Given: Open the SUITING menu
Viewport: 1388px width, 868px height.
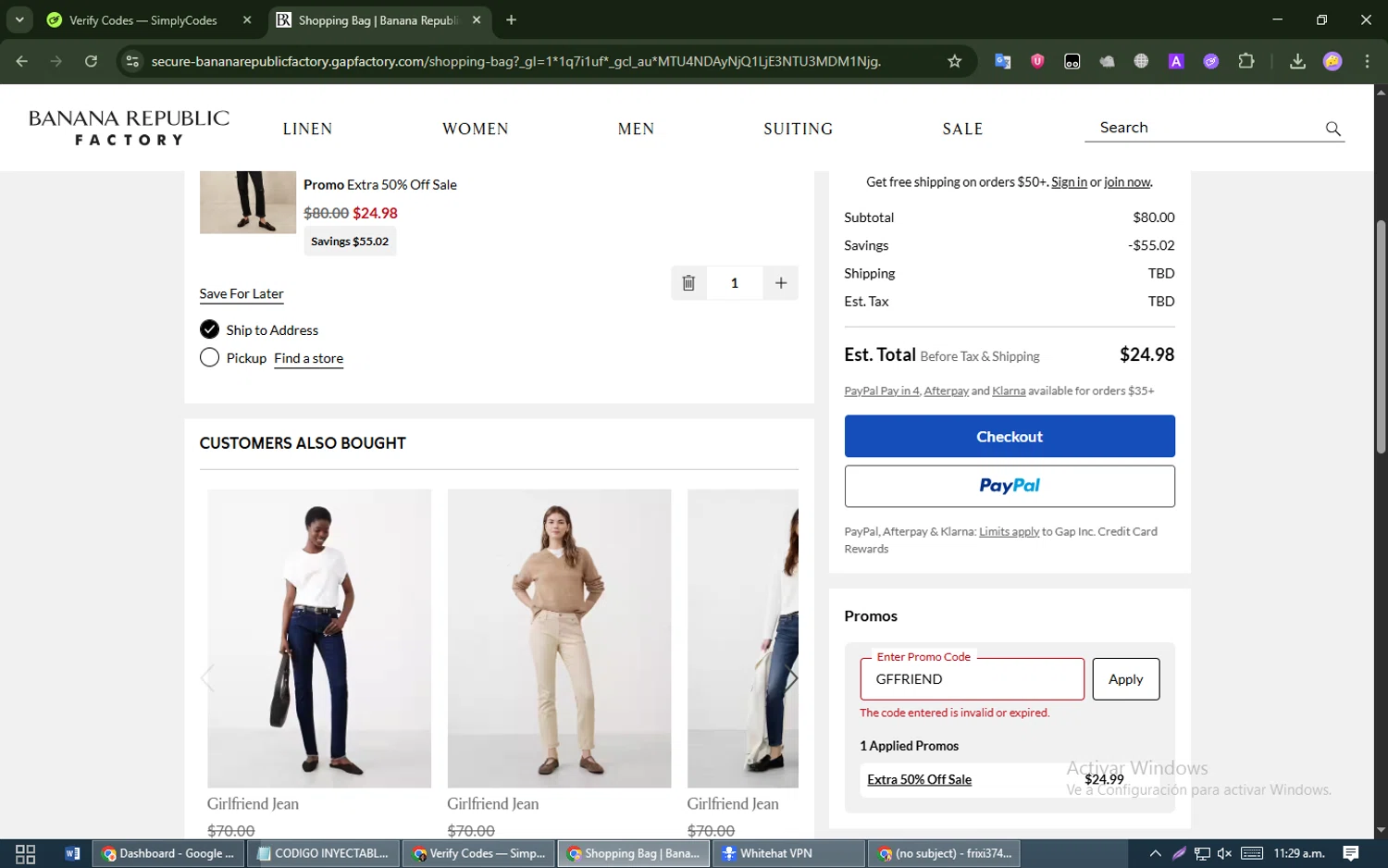Looking at the screenshot, I should click(x=798, y=129).
